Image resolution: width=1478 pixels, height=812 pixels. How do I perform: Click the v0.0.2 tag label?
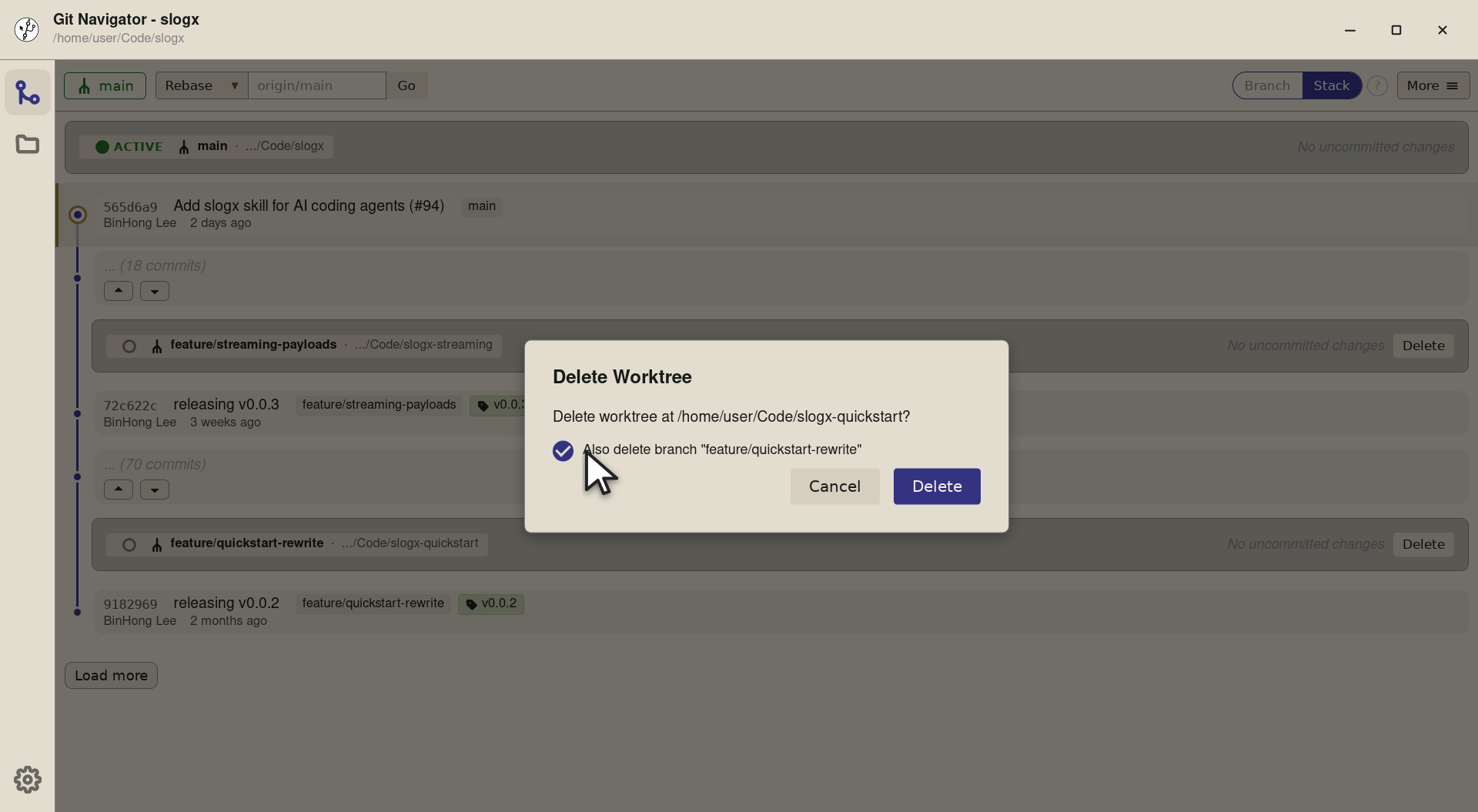tap(491, 604)
